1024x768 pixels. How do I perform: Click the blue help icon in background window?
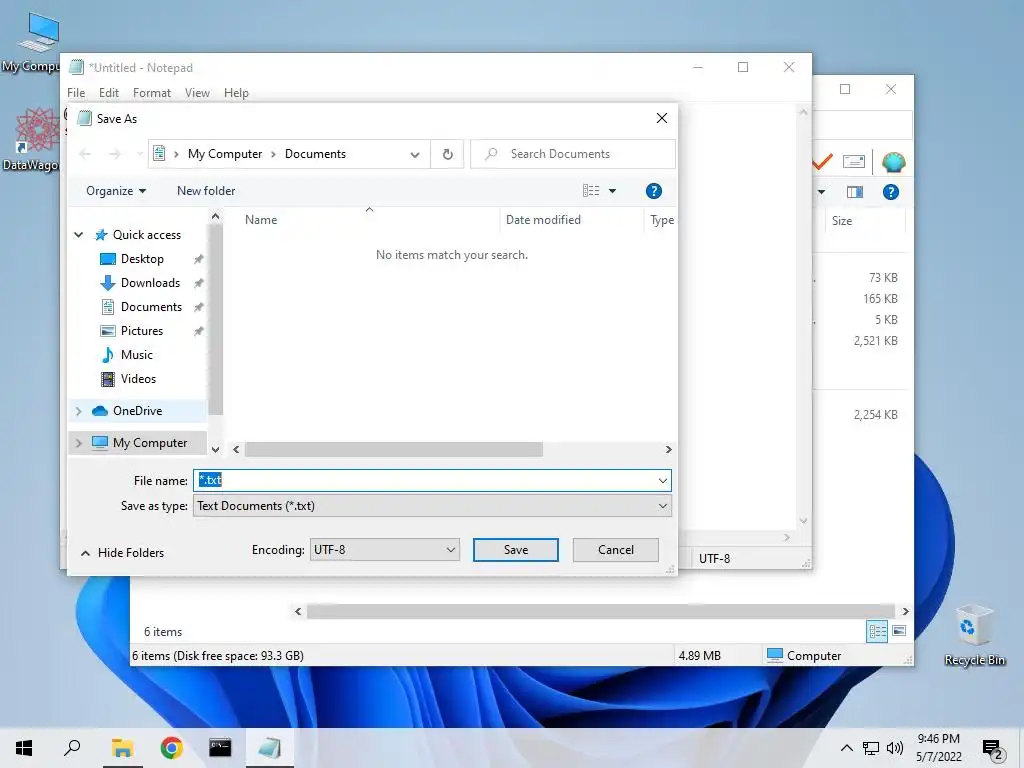[891, 192]
